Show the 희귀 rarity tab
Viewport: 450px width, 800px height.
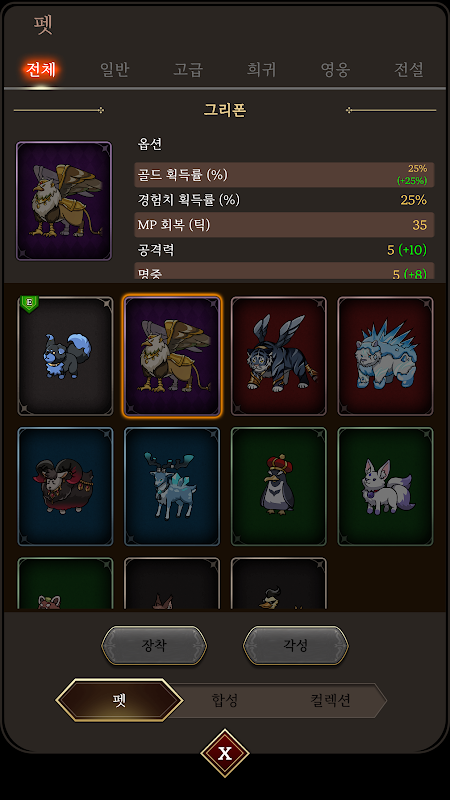tap(261, 69)
